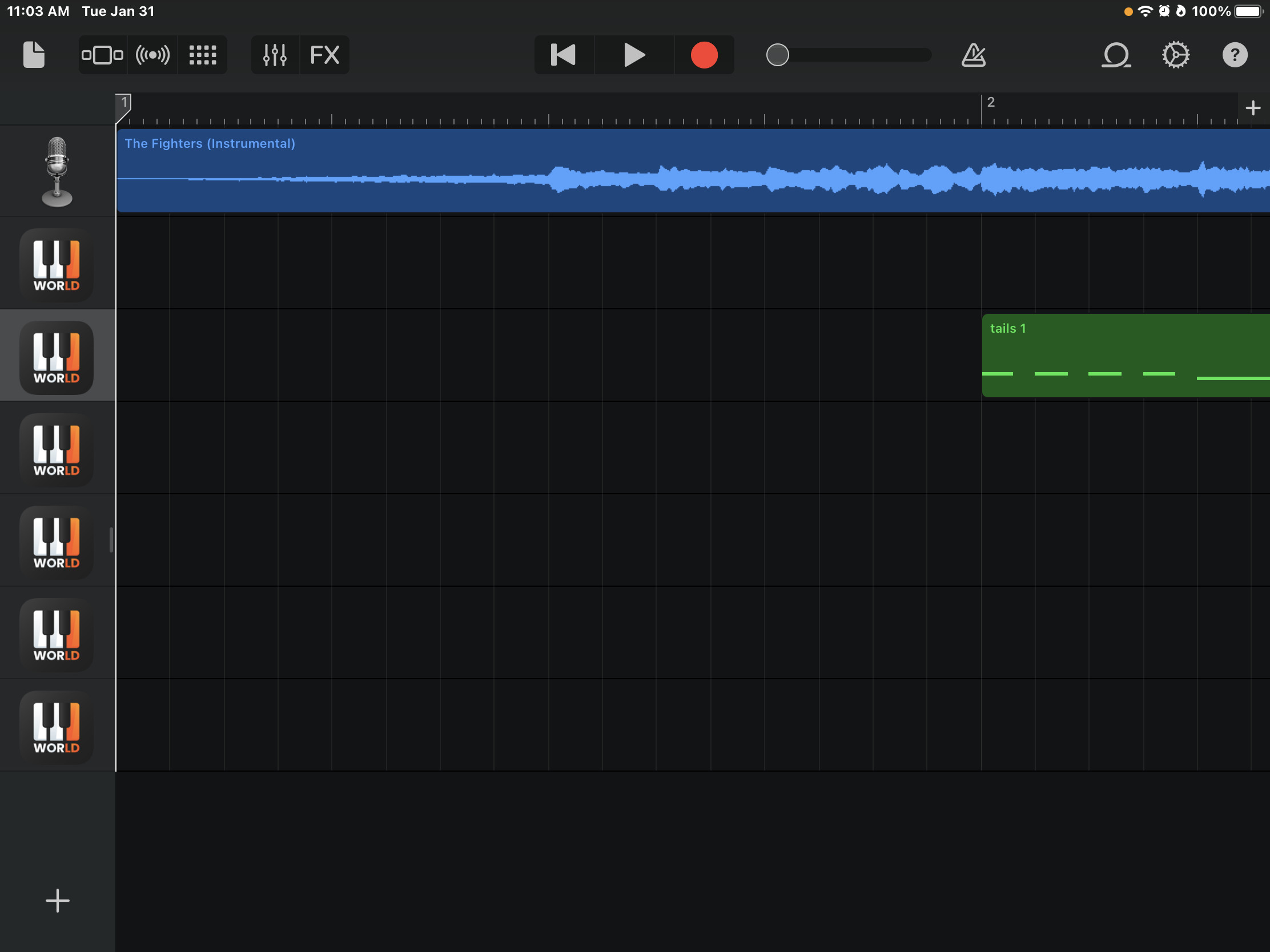The width and height of the screenshot is (1270, 952).
Task: Enable the metronome
Action: pyautogui.click(x=974, y=55)
